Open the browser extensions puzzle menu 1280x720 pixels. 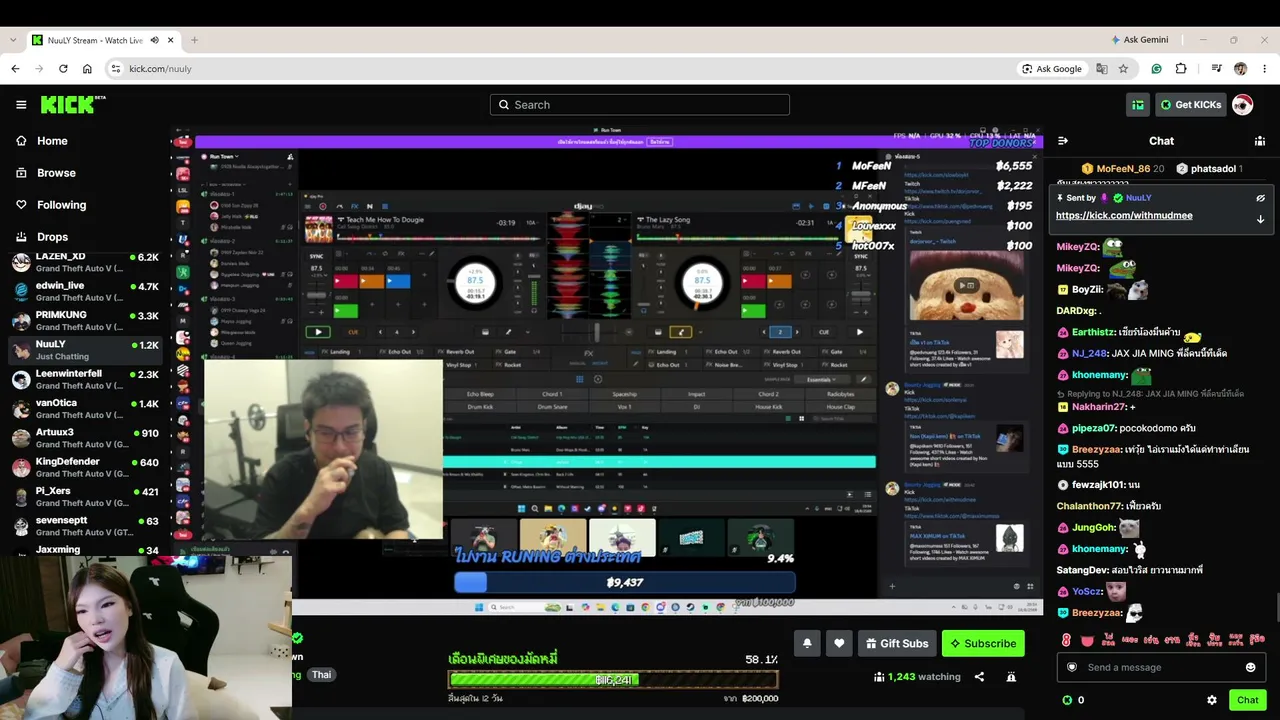1181,69
